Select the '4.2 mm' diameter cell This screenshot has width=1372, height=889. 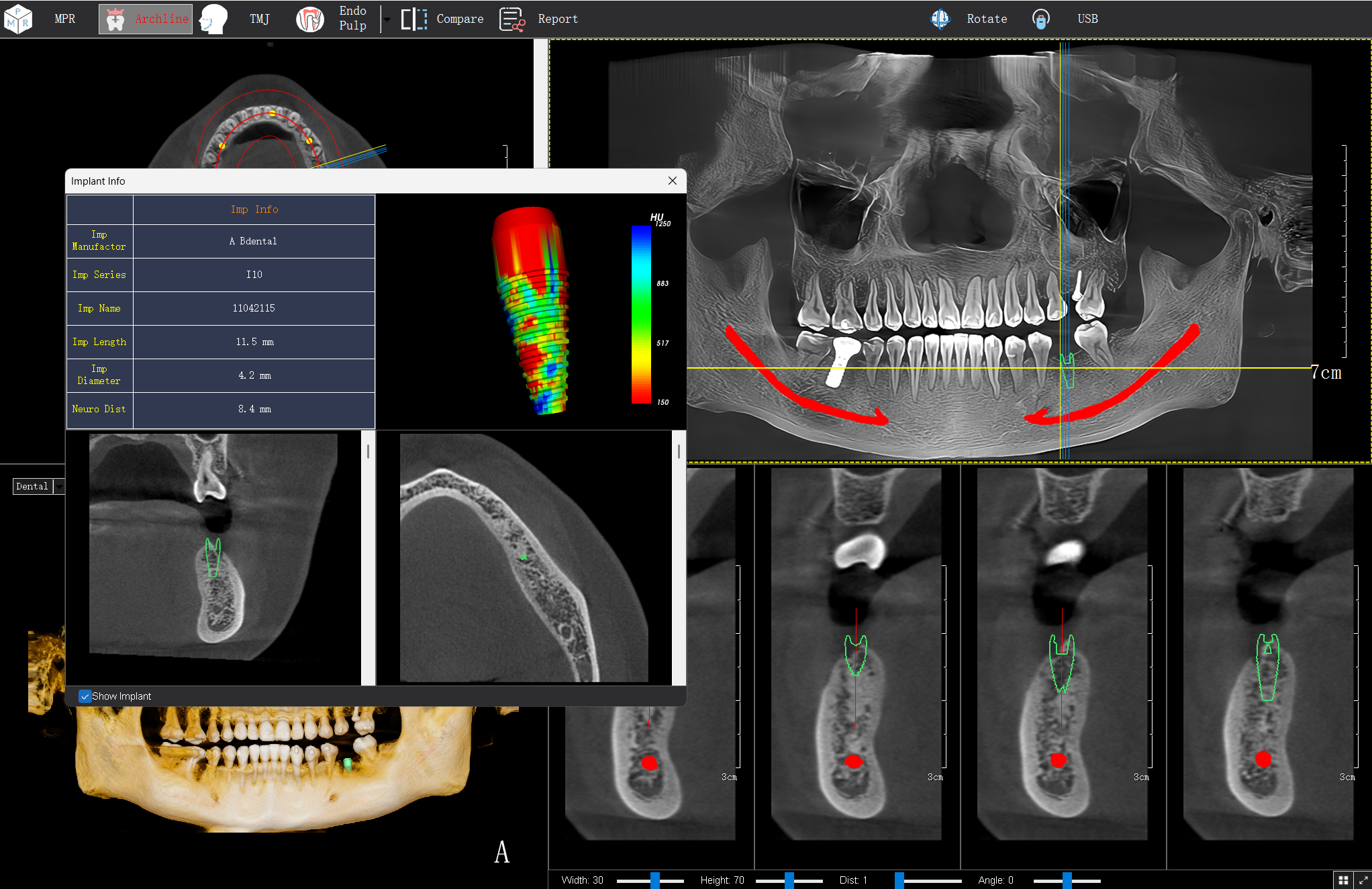coord(254,375)
